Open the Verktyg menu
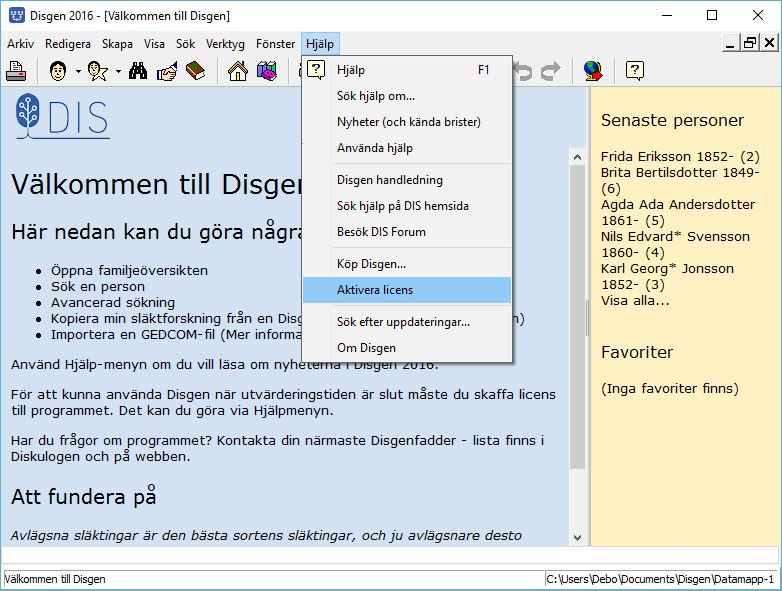 (225, 44)
